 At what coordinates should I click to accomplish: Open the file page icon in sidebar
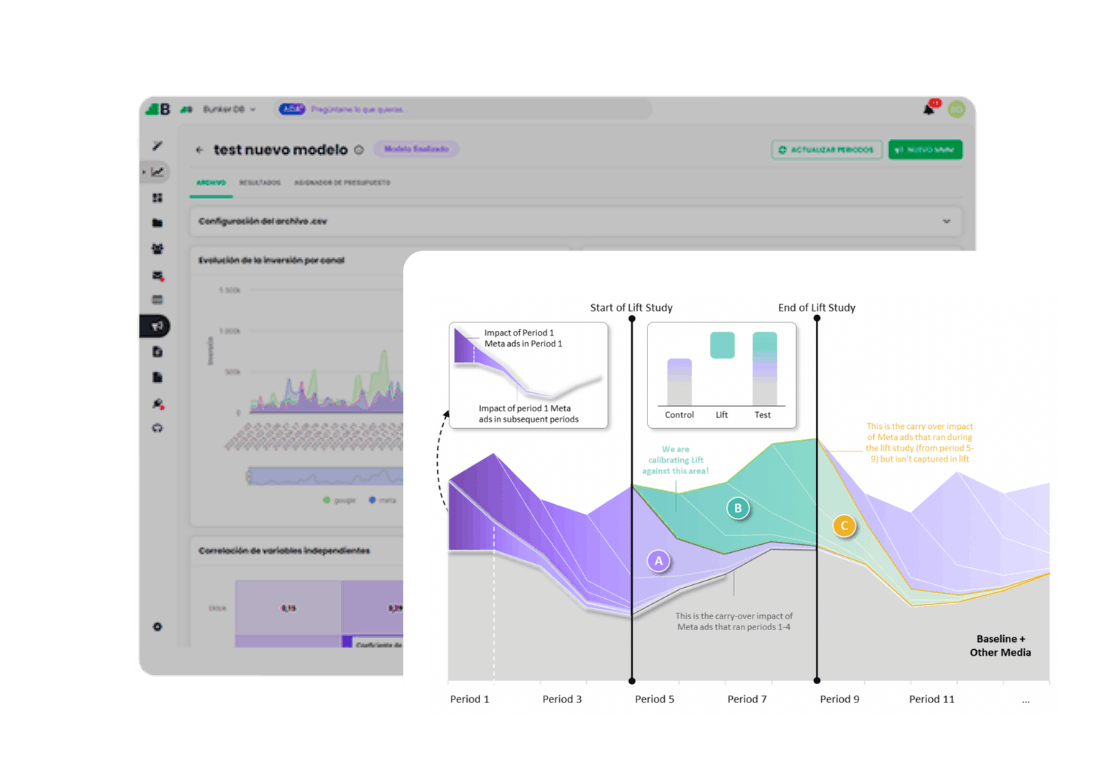pos(157,377)
